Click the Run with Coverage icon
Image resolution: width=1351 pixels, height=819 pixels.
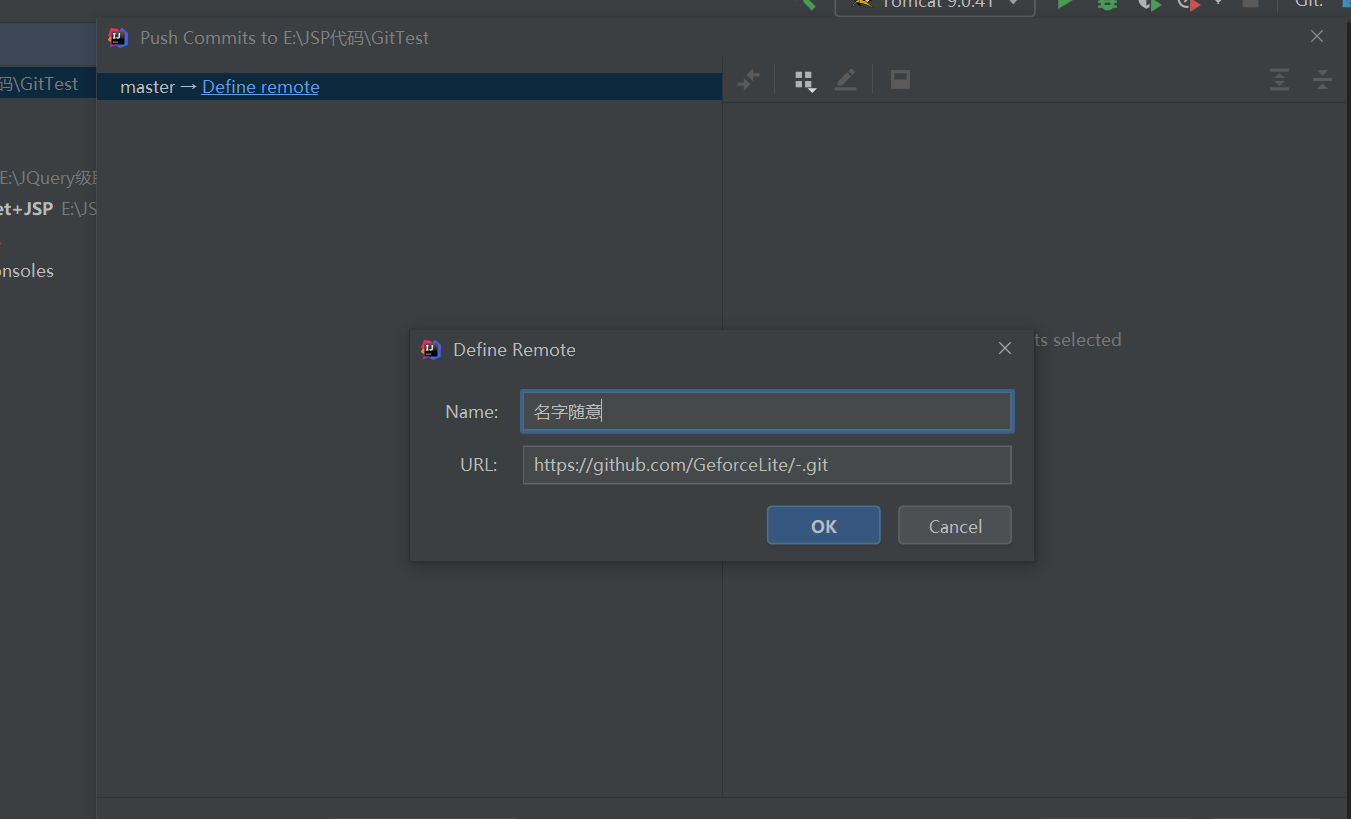[1149, 4]
